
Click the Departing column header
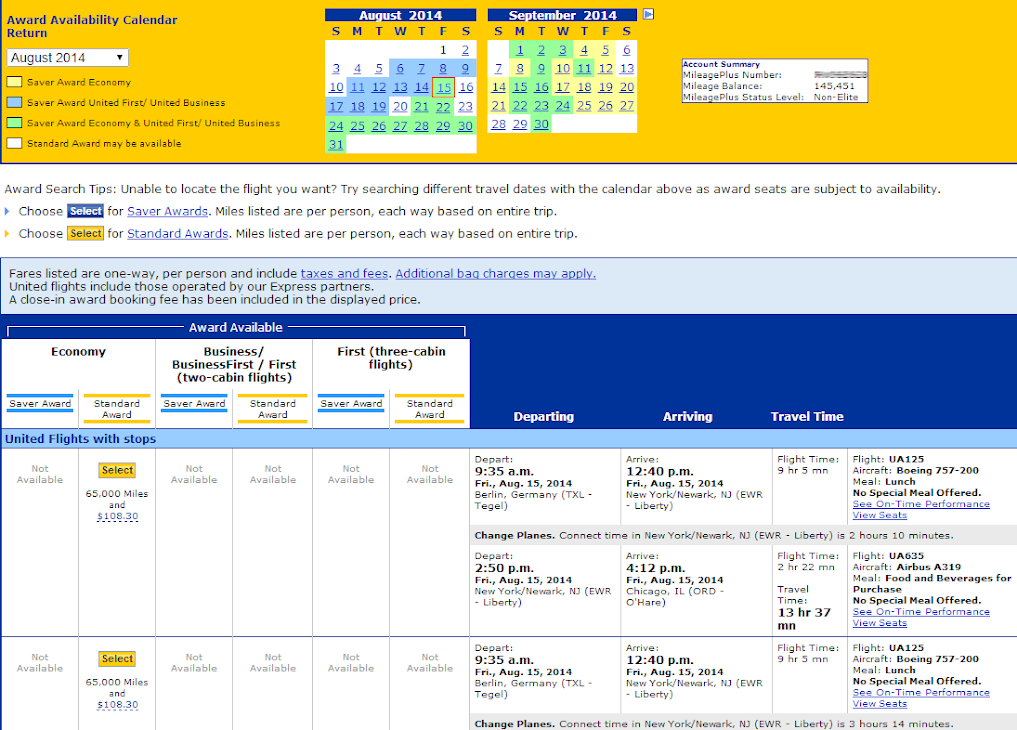544,417
